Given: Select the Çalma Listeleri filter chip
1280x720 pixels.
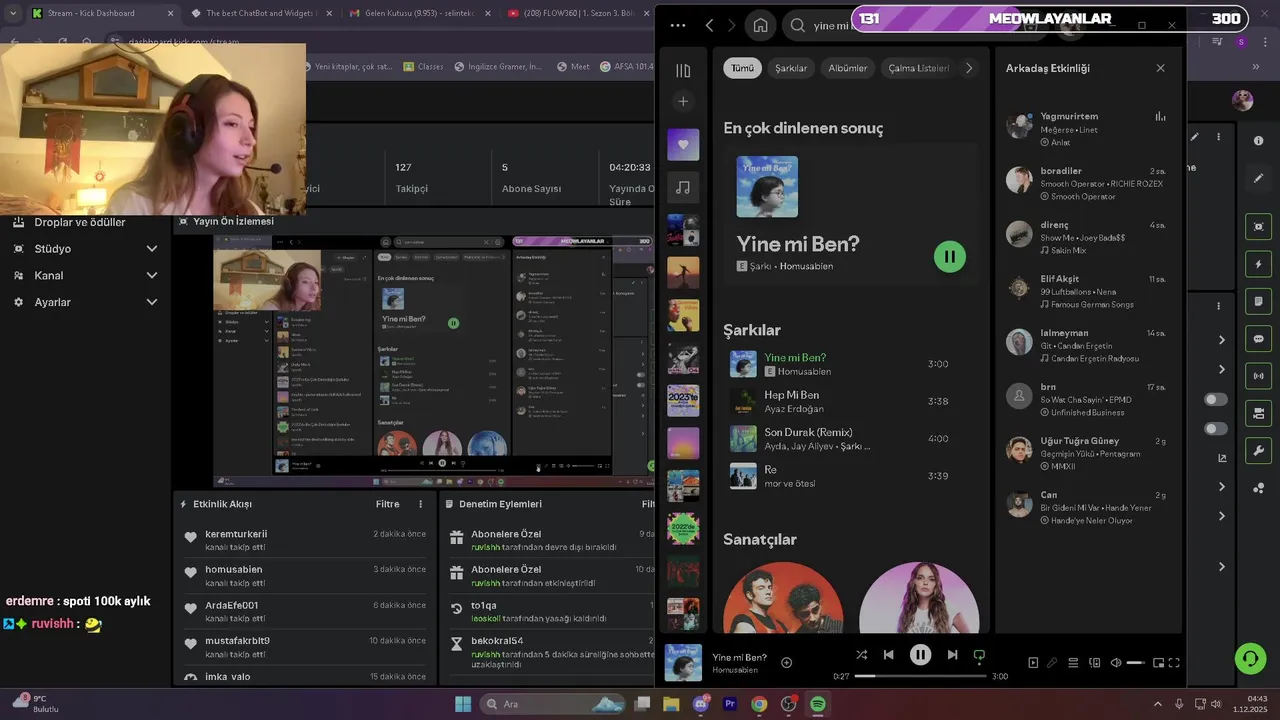Looking at the screenshot, I should click(x=918, y=68).
